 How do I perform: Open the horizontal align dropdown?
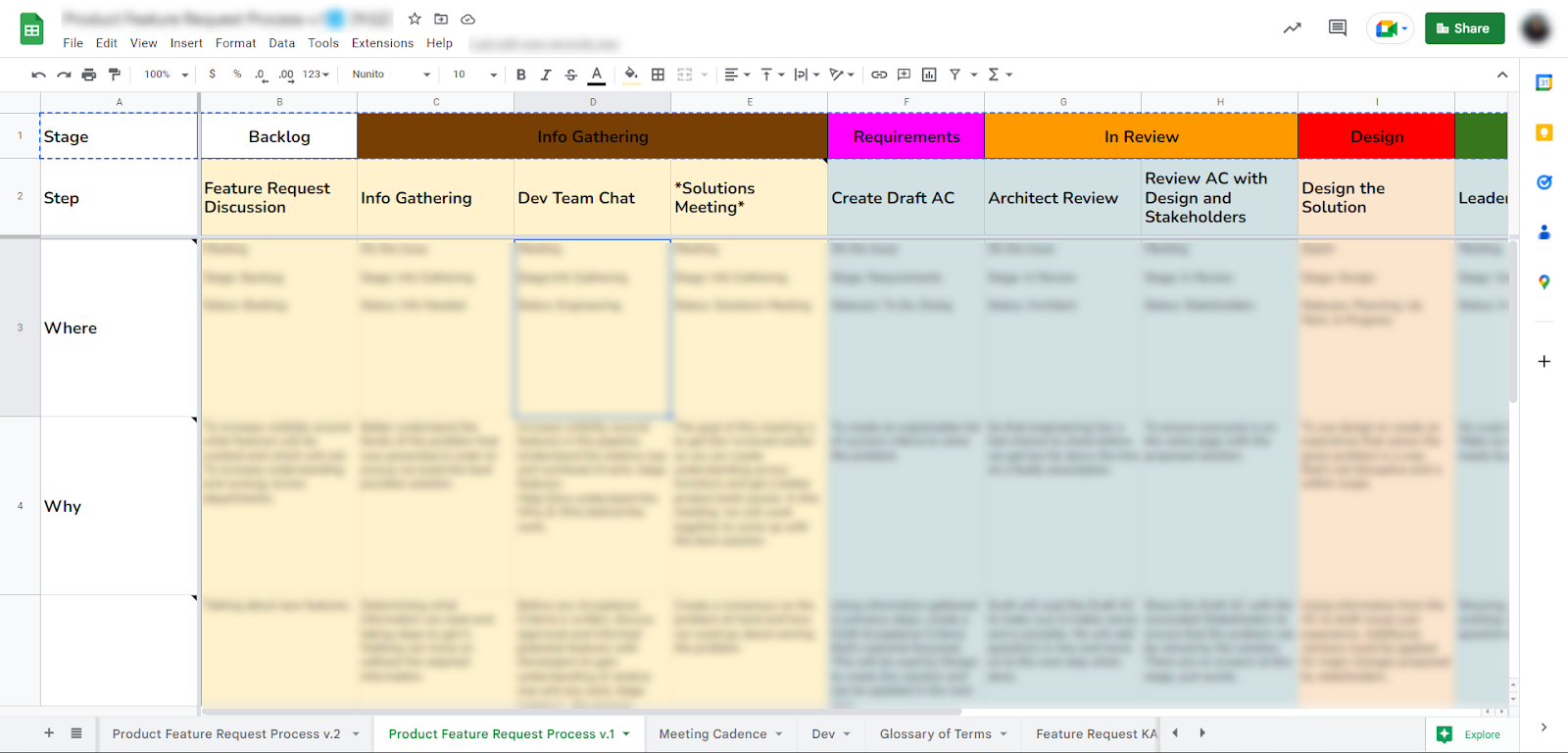[737, 75]
